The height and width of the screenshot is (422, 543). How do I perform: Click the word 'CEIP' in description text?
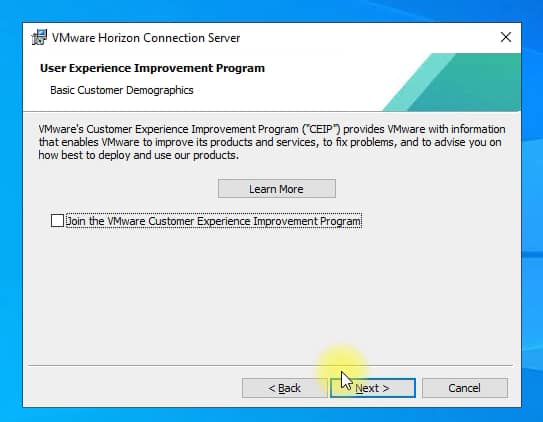coord(320,129)
